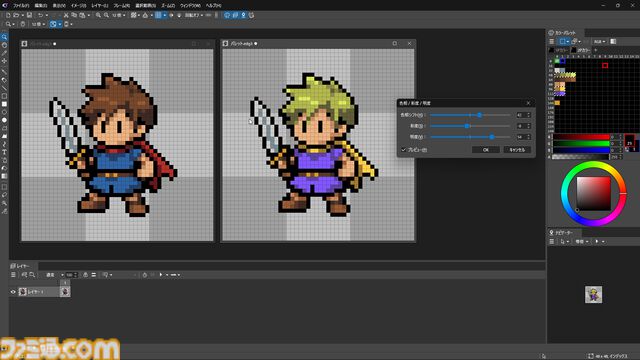Click the zoom out magnifier icon
Screen dimensions: 640x360
pos(106,15)
